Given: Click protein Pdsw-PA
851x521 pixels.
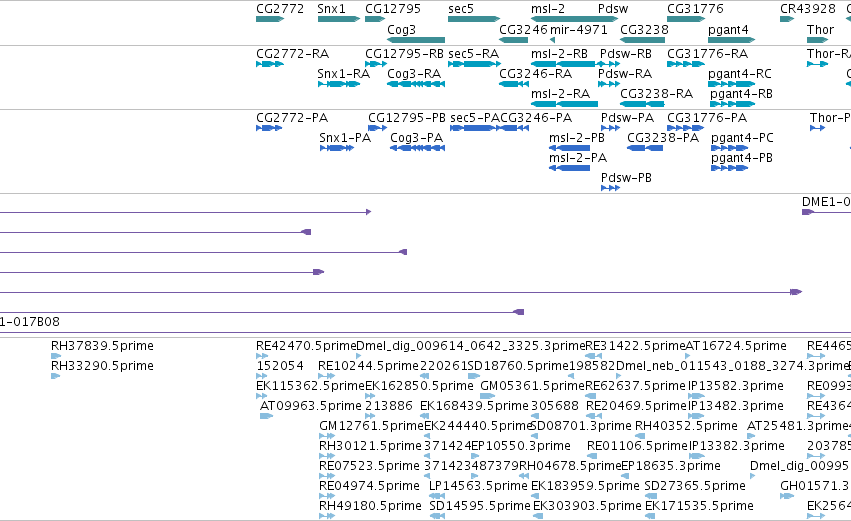Looking at the screenshot, I should pyautogui.click(x=627, y=118).
